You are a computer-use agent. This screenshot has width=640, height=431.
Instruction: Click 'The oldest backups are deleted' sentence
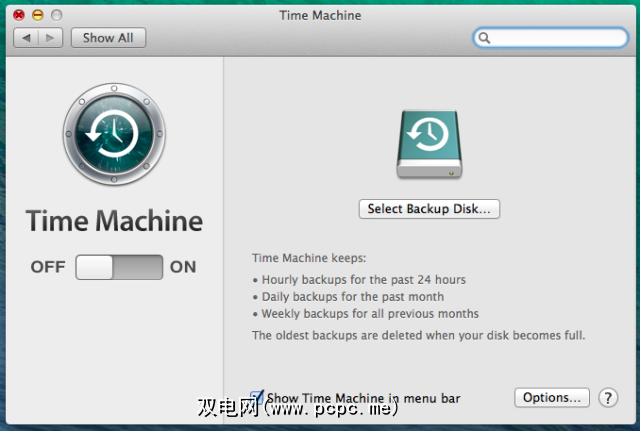pyautogui.click(x=418, y=335)
